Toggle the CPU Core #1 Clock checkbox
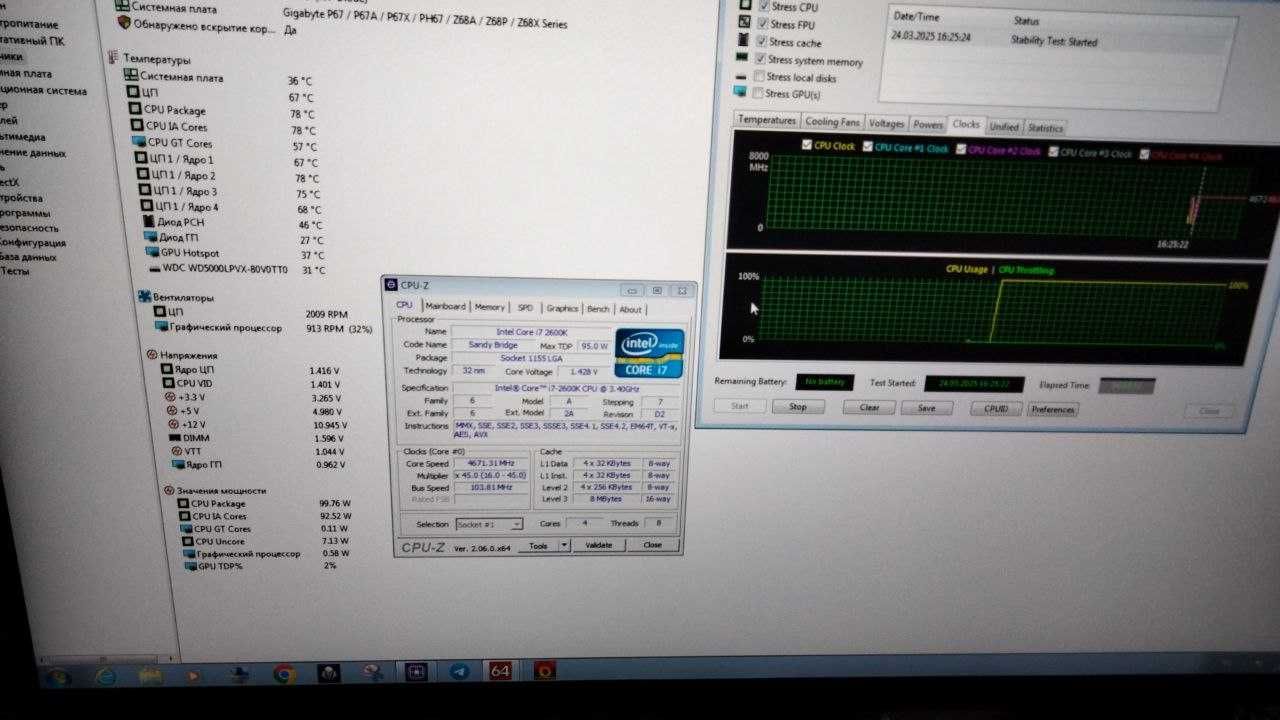 [868, 147]
